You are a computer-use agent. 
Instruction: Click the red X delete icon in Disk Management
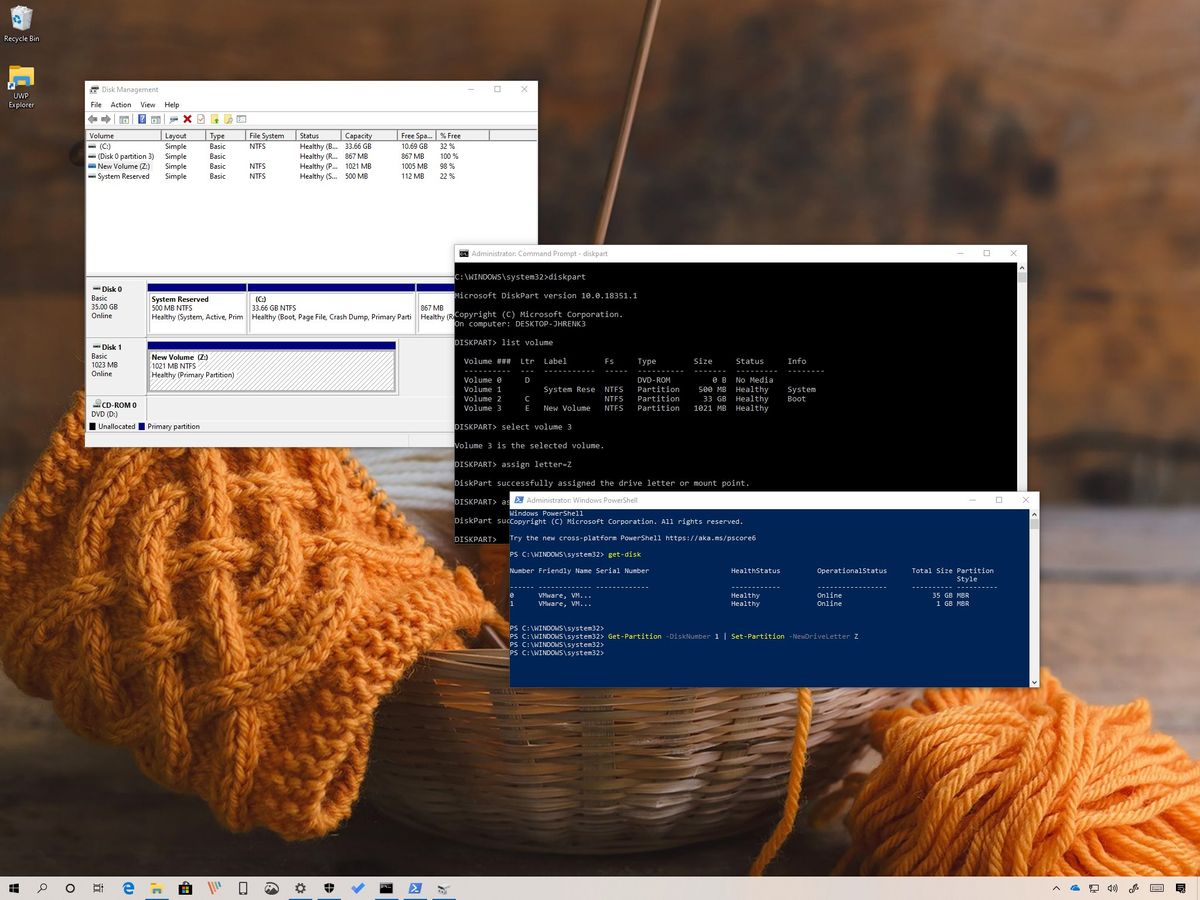pos(185,119)
